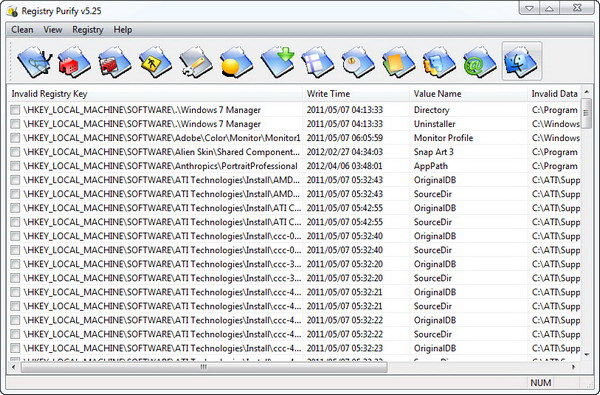Click write time '2012/02/27 04:34:03'
600x395 pixels.
[345, 152]
